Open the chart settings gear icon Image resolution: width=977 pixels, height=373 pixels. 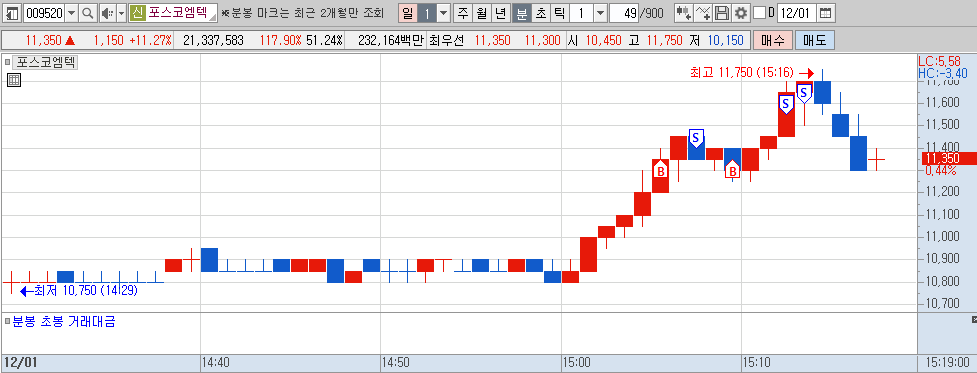(x=740, y=12)
